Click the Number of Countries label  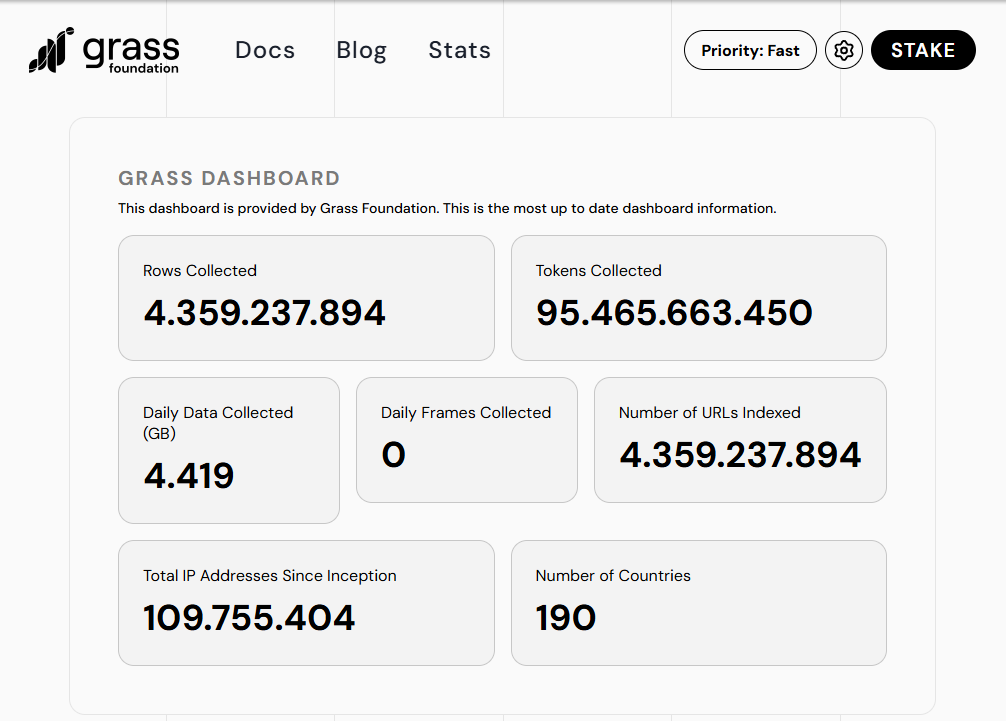[613, 575]
